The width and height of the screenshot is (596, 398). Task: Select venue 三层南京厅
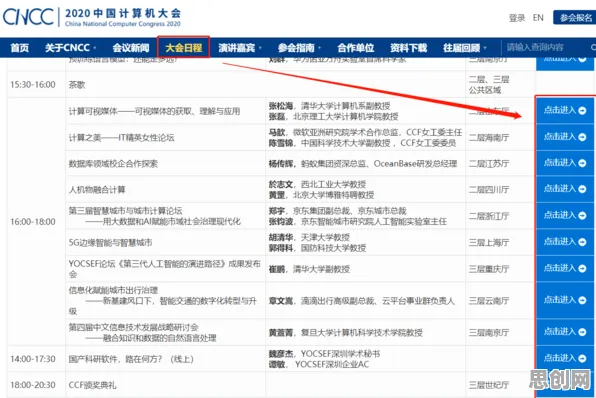coord(489,333)
